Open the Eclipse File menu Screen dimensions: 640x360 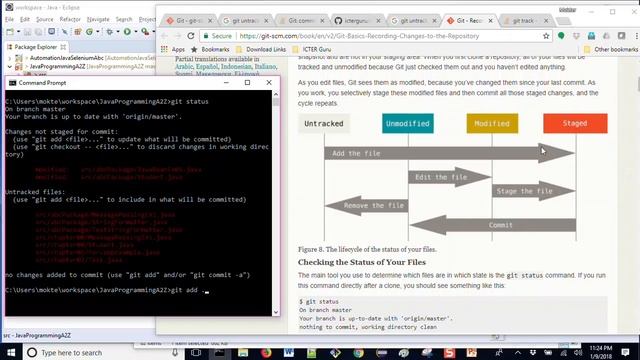click(x=9, y=19)
